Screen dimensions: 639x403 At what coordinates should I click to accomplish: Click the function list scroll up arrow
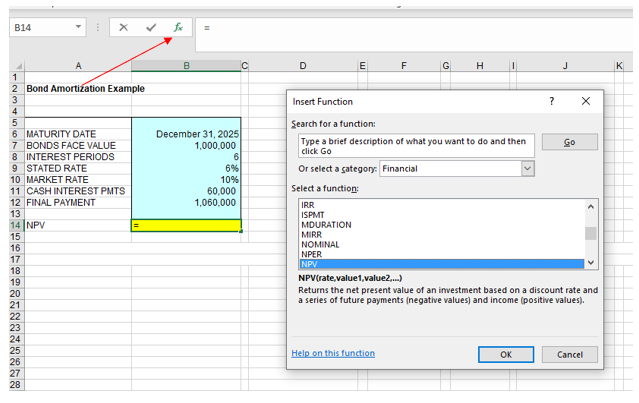[590, 206]
